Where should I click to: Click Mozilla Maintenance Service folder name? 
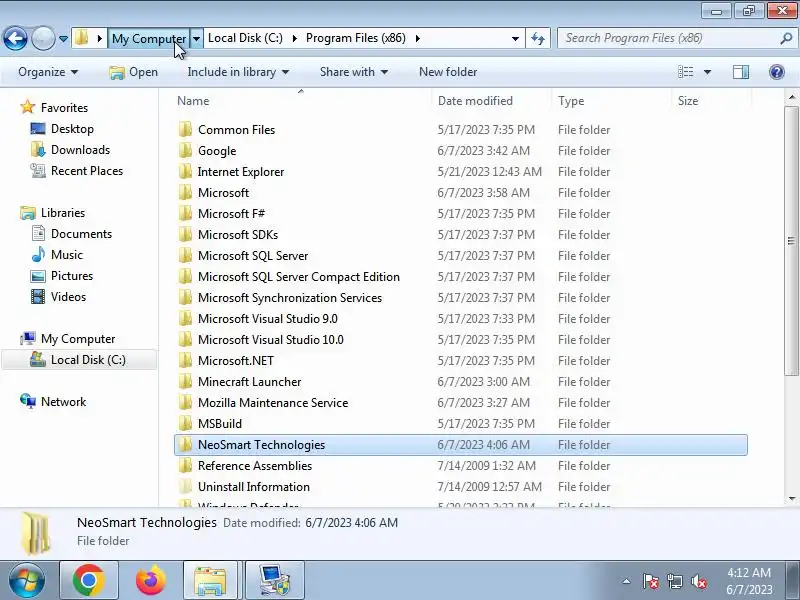(x=273, y=403)
